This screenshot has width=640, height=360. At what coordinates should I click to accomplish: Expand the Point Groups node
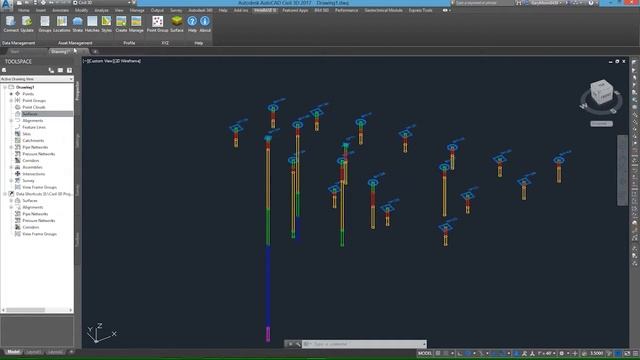point(11,100)
